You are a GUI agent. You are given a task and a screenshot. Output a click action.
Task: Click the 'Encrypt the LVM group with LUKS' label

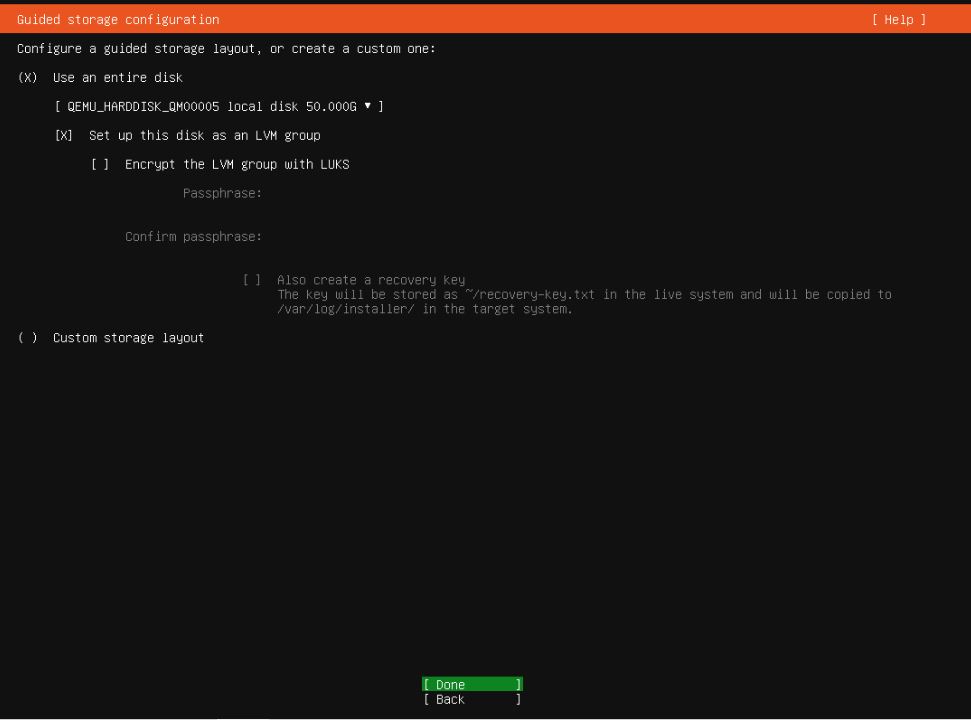point(237,164)
